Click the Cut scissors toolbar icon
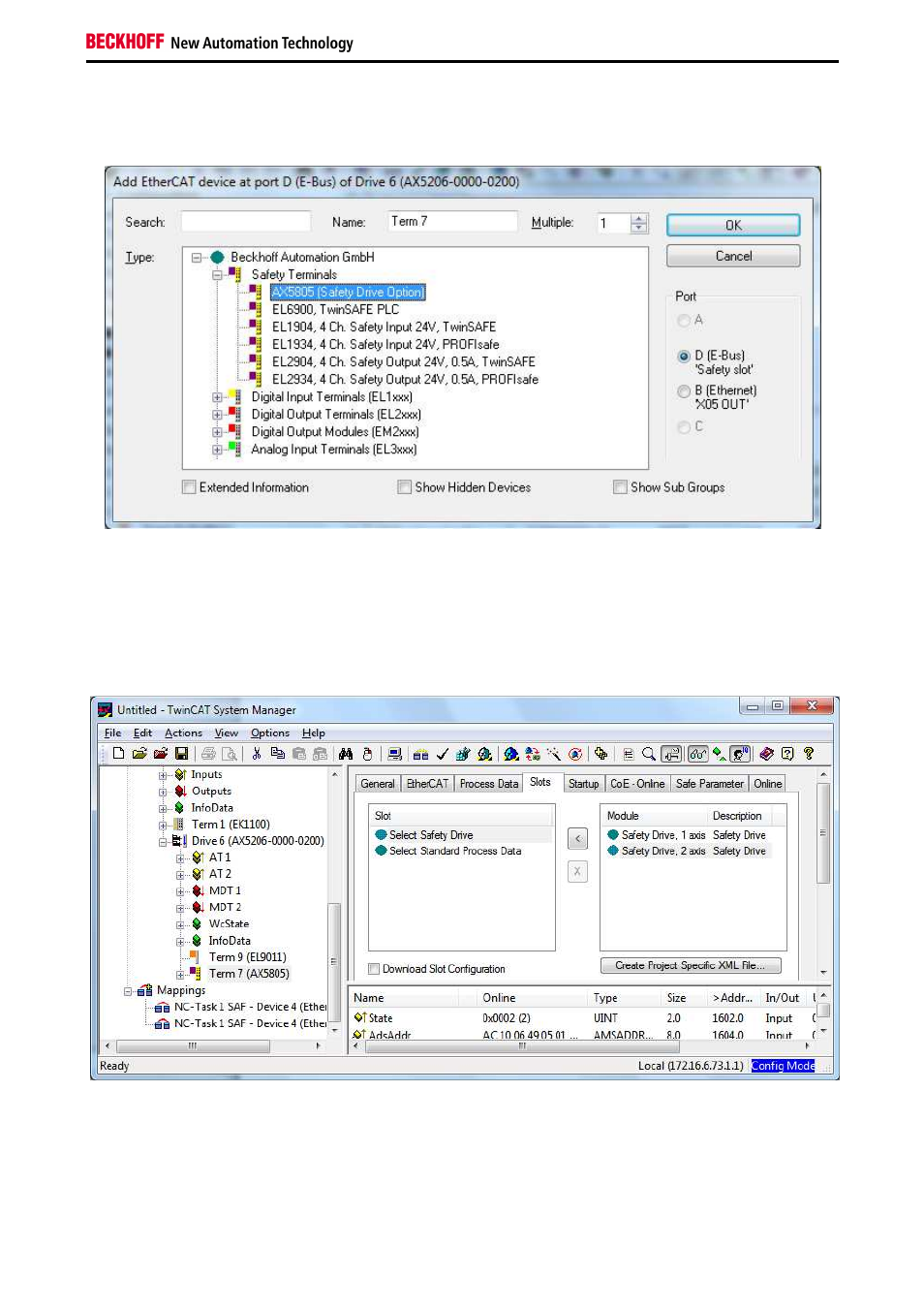Image resolution: width=924 pixels, height=1309 pixels. 258,753
